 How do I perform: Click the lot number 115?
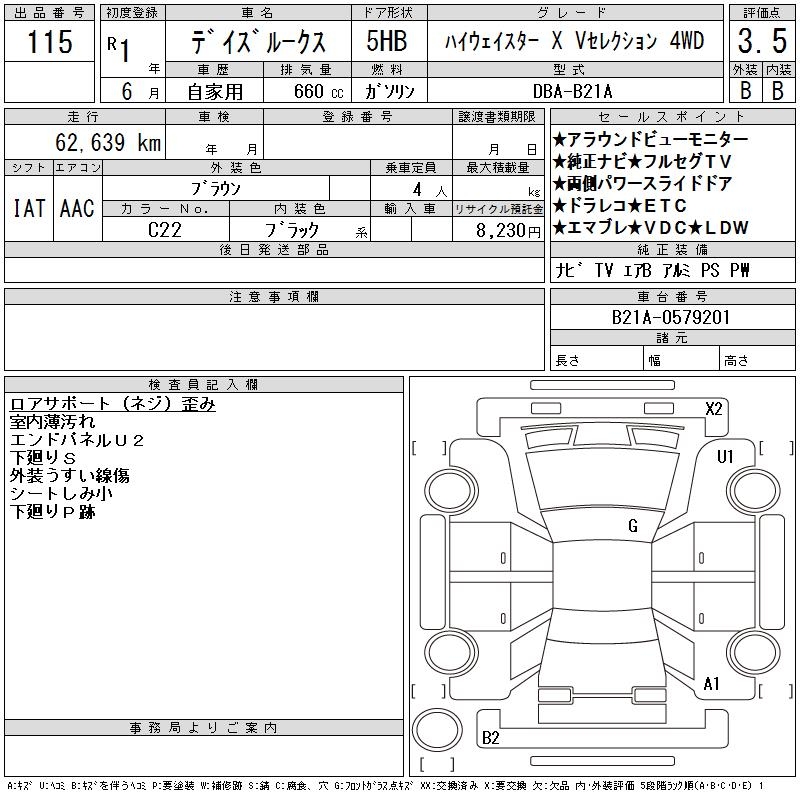[49, 41]
